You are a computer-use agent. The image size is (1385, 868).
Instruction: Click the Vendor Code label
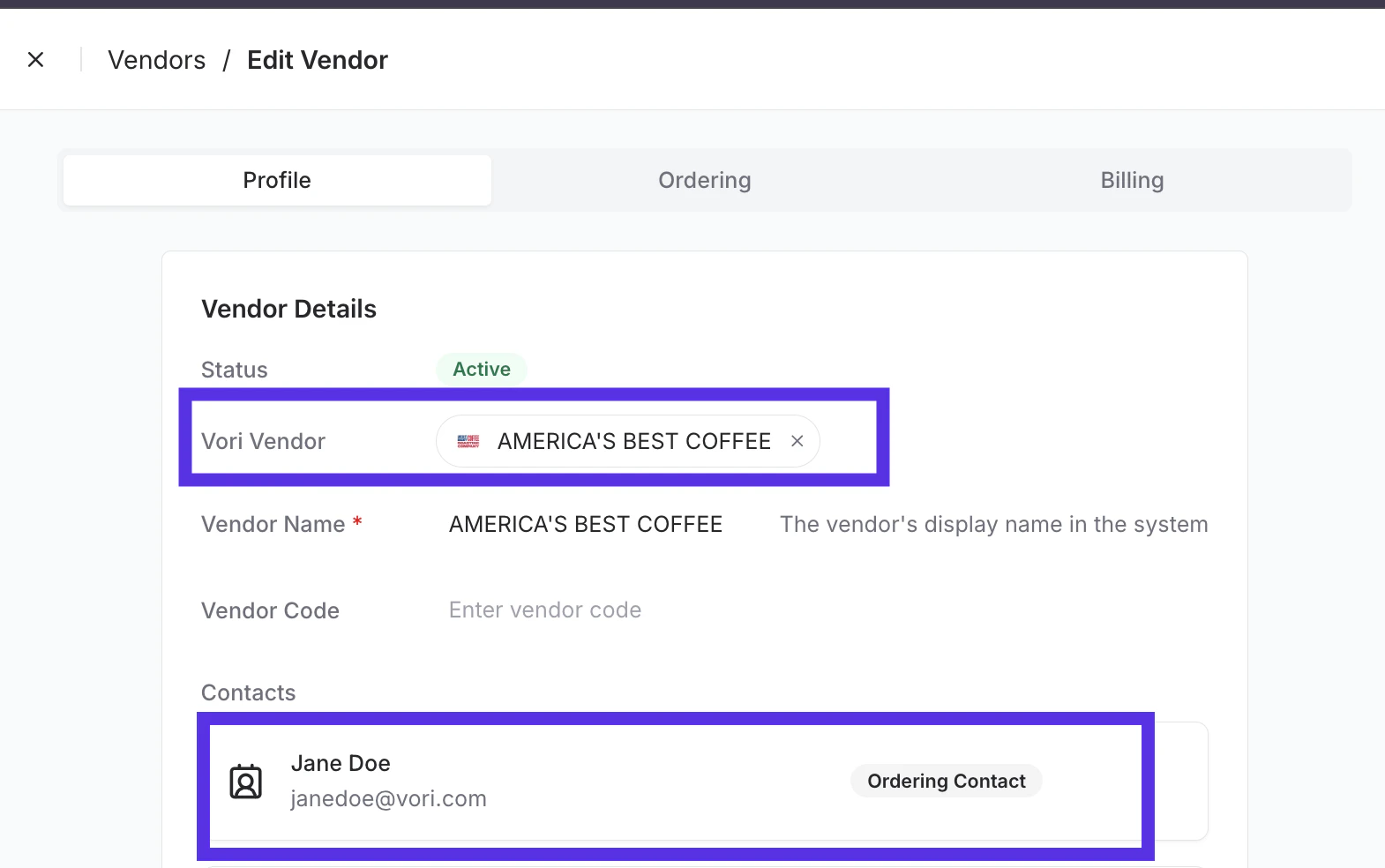(271, 610)
